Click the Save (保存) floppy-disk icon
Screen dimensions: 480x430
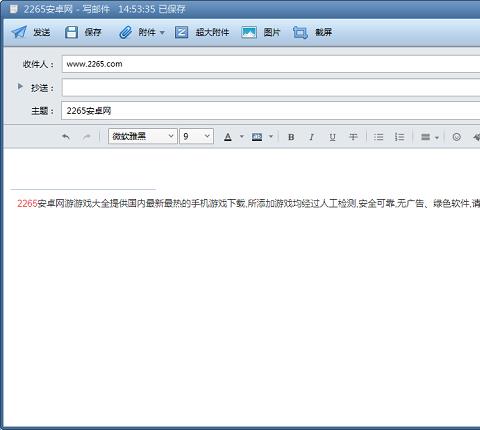point(71,32)
